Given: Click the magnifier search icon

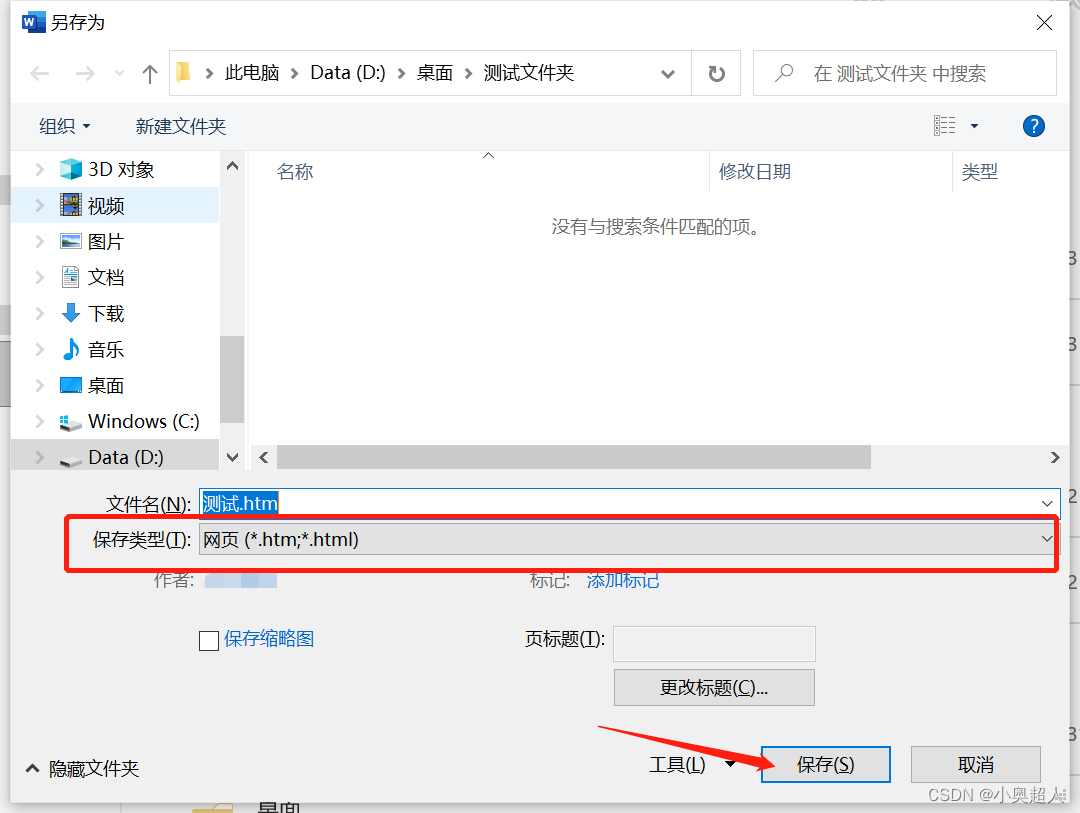Looking at the screenshot, I should (784, 72).
